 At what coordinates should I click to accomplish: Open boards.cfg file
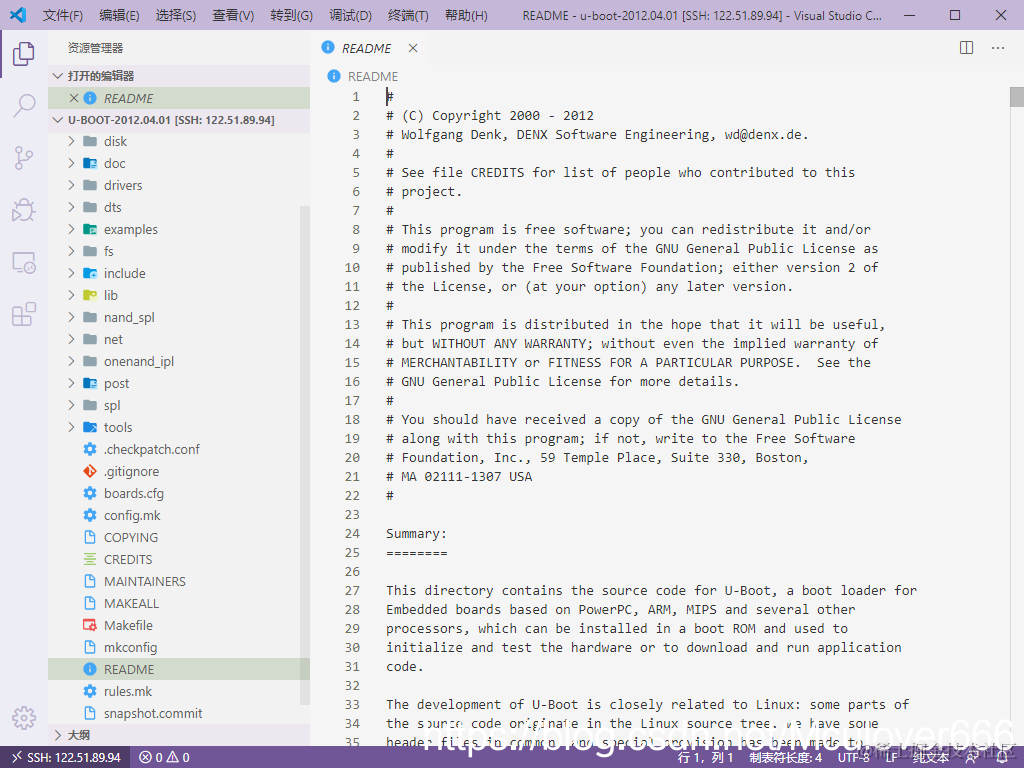coord(134,494)
